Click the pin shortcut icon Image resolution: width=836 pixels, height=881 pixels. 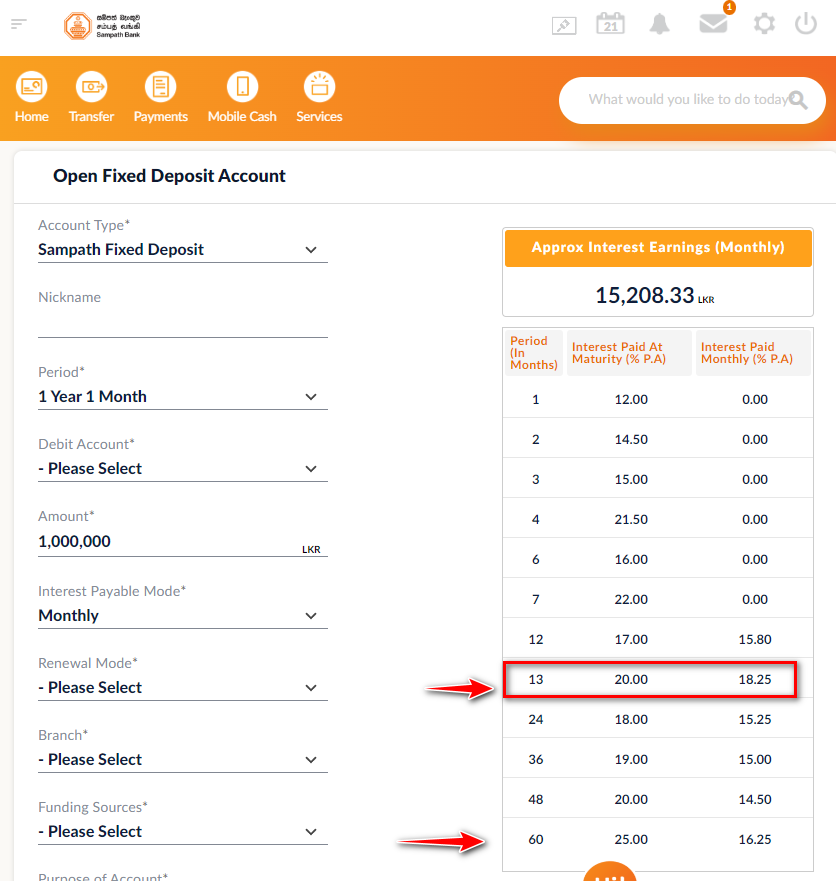tap(564, 25)
